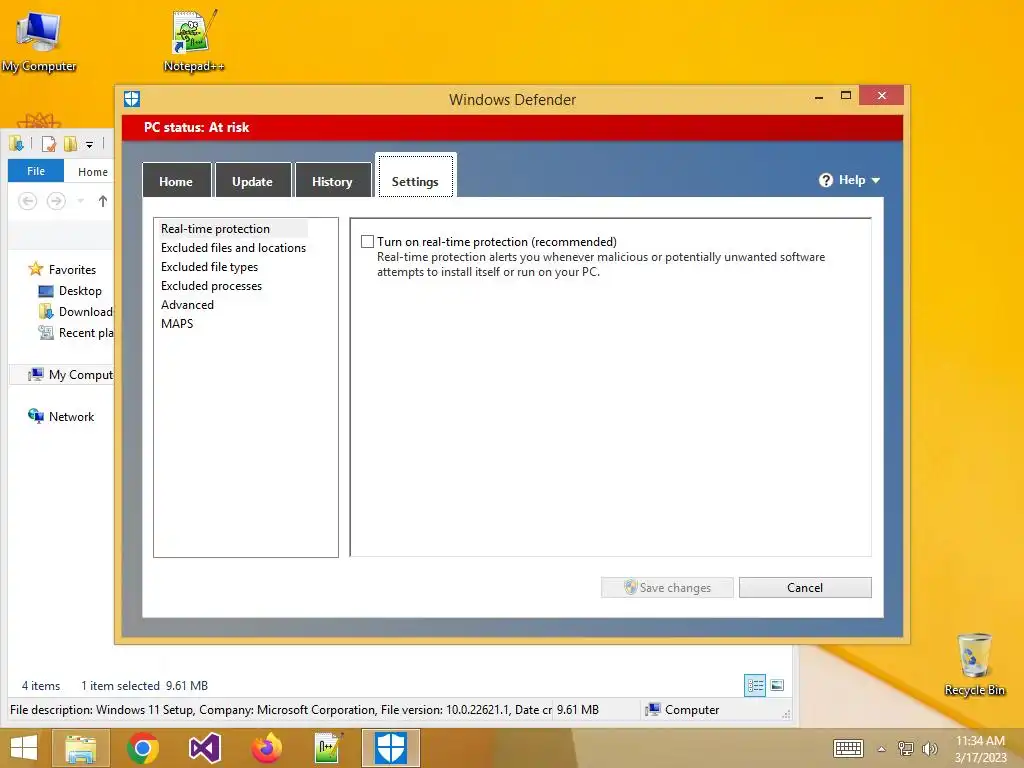Click the Explorer window folder icon
1024x768 pixels.
[16, 144]
